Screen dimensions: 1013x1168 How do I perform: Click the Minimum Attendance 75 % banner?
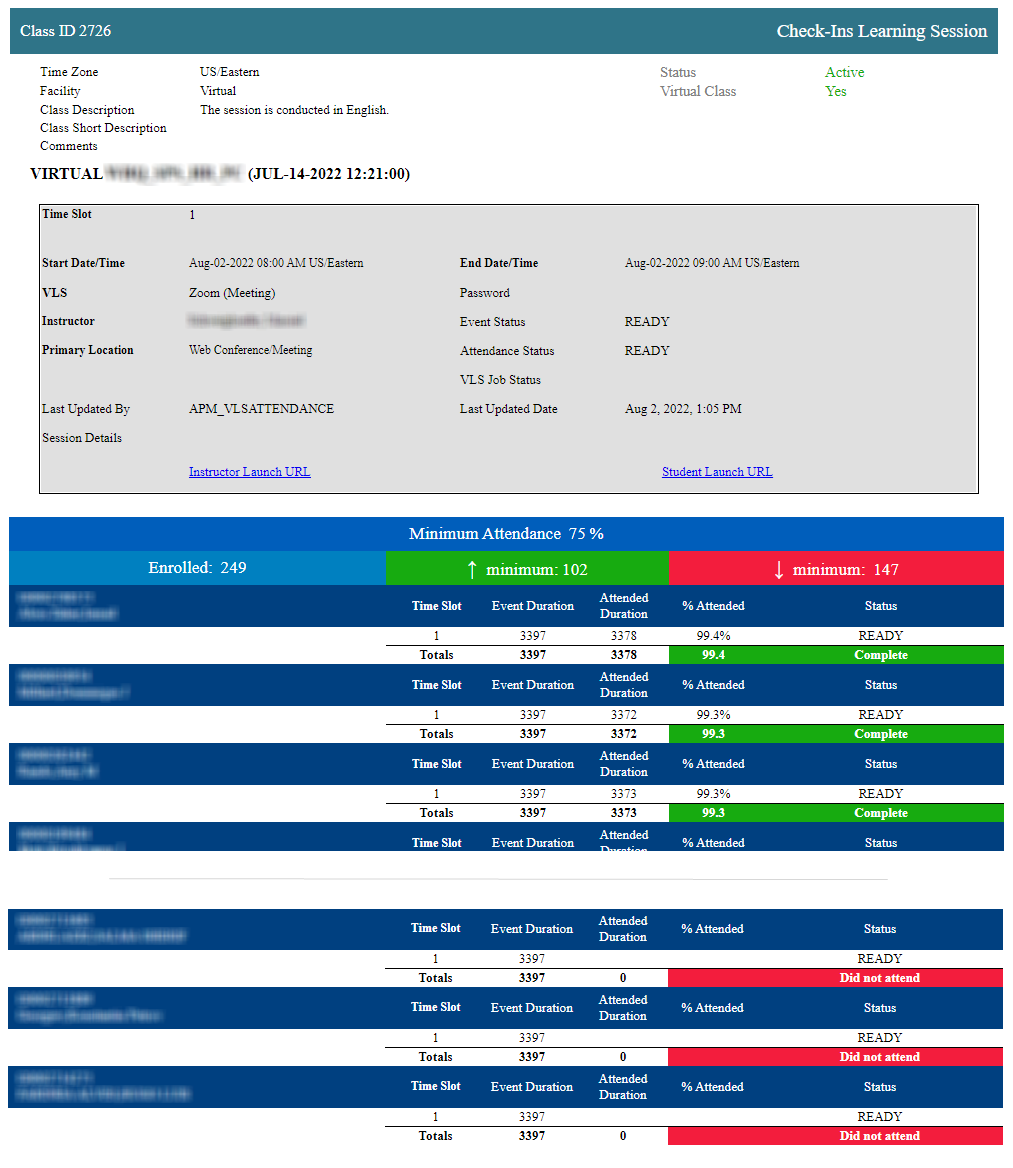point(506,534)
